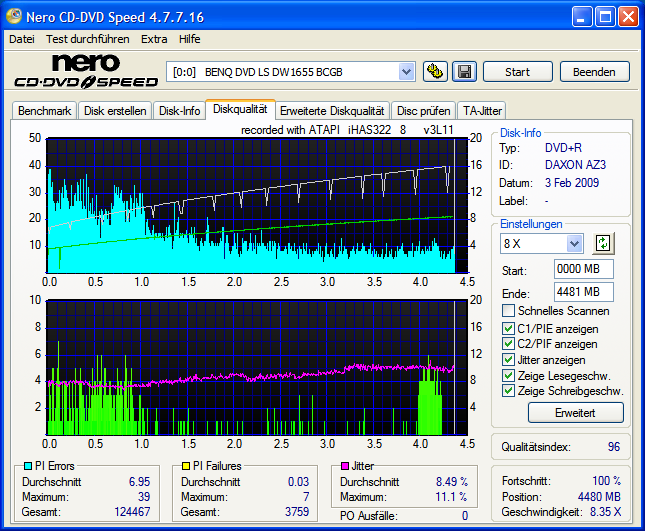
Task: Toggle the Jitter anzeigen checkbox
Action: 509,360
